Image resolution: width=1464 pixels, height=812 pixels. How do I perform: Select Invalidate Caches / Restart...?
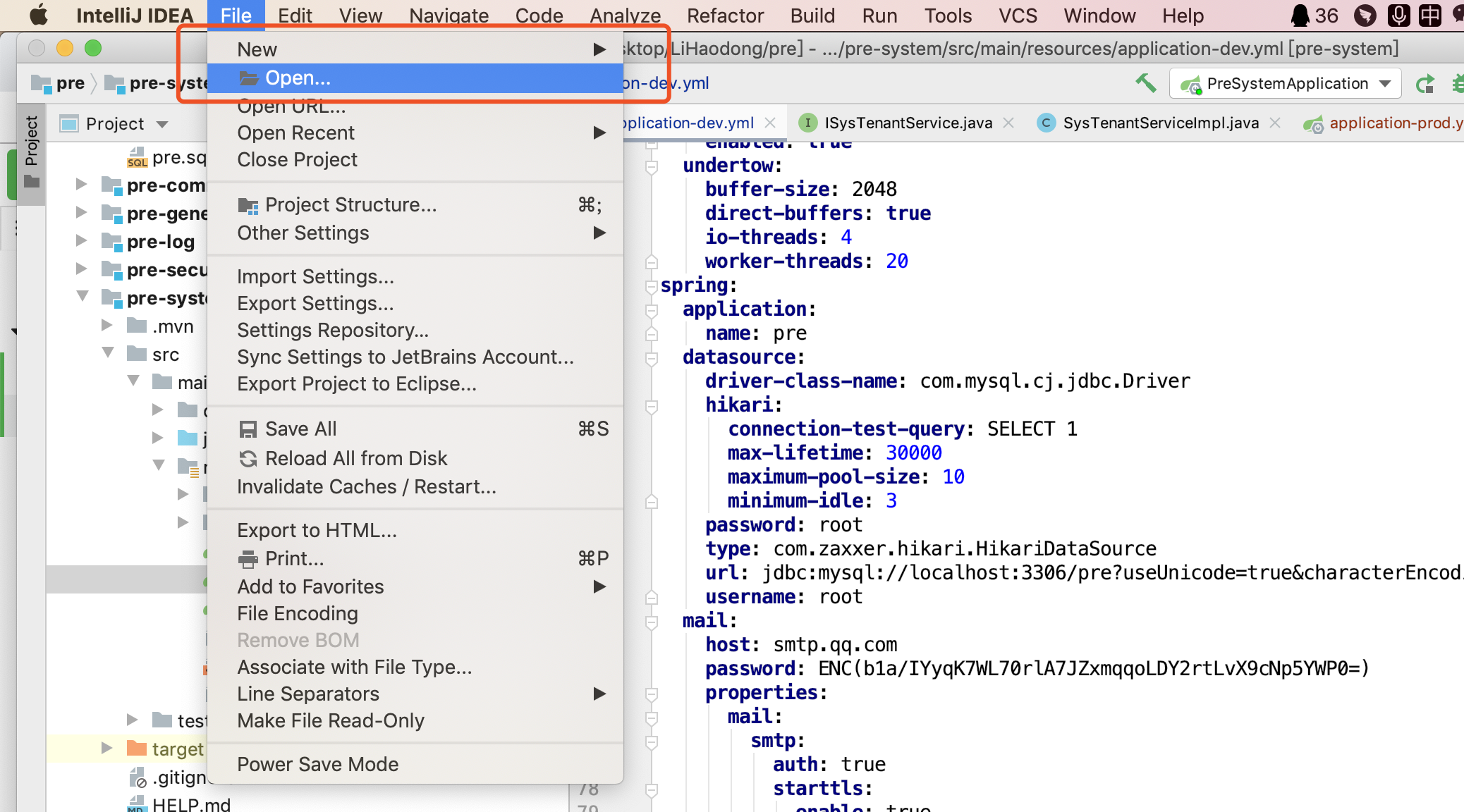point(415,486)
